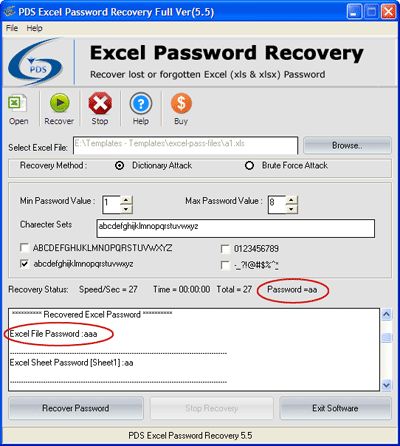Click the orange Buy dollar icon
Image resolution: width=400 pixels, height=446 pixels.
point(181,103)
